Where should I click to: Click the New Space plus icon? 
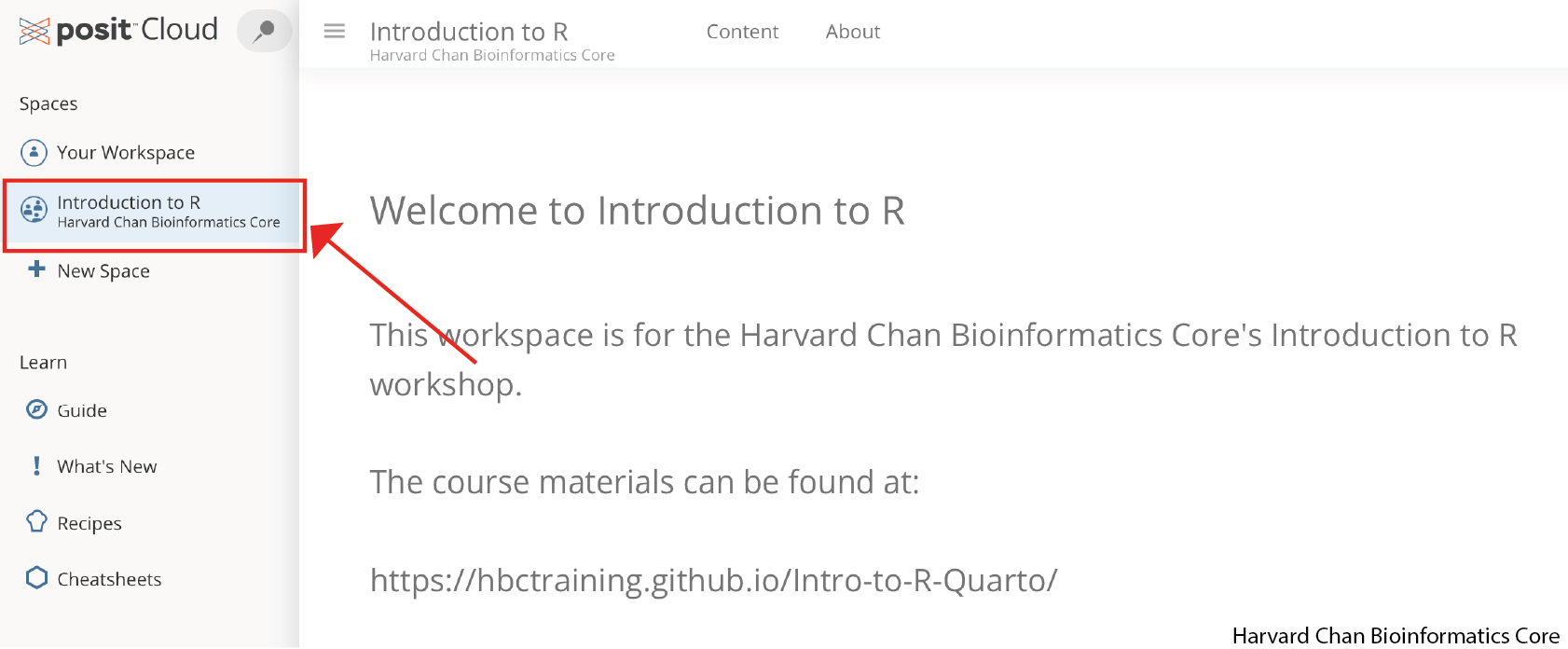pyautogui.click(x=36, y=269)
